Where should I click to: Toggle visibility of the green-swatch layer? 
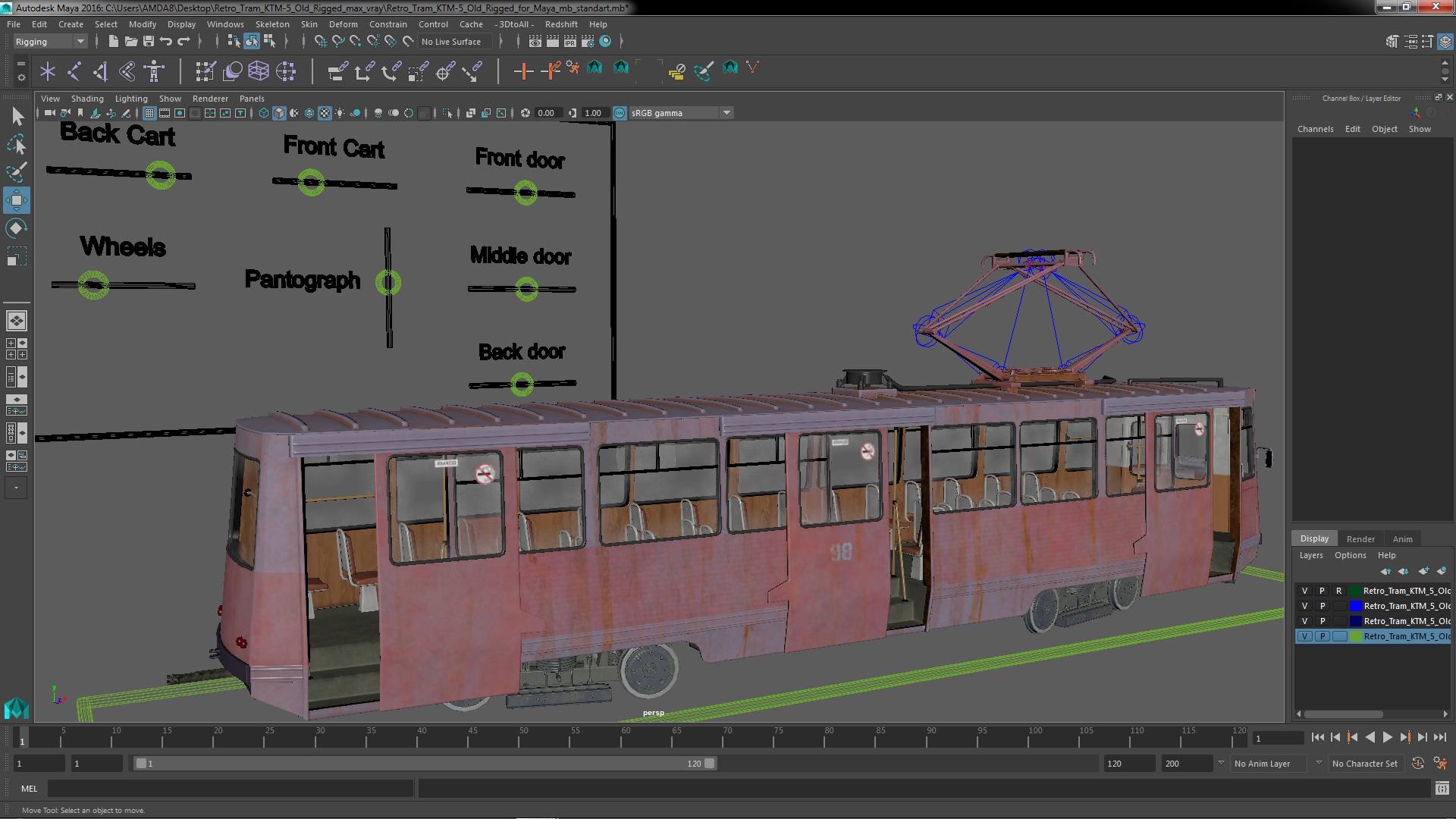(1304, 636)
